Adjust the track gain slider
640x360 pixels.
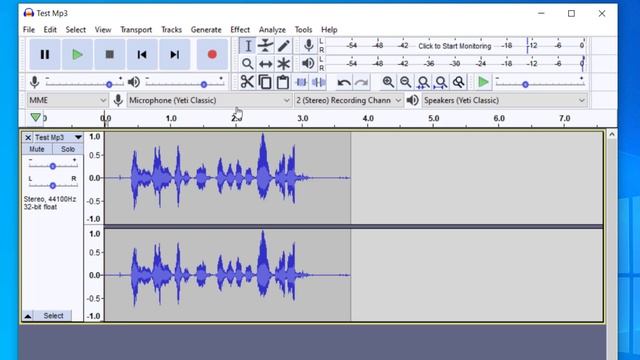(x=52, y=165)
